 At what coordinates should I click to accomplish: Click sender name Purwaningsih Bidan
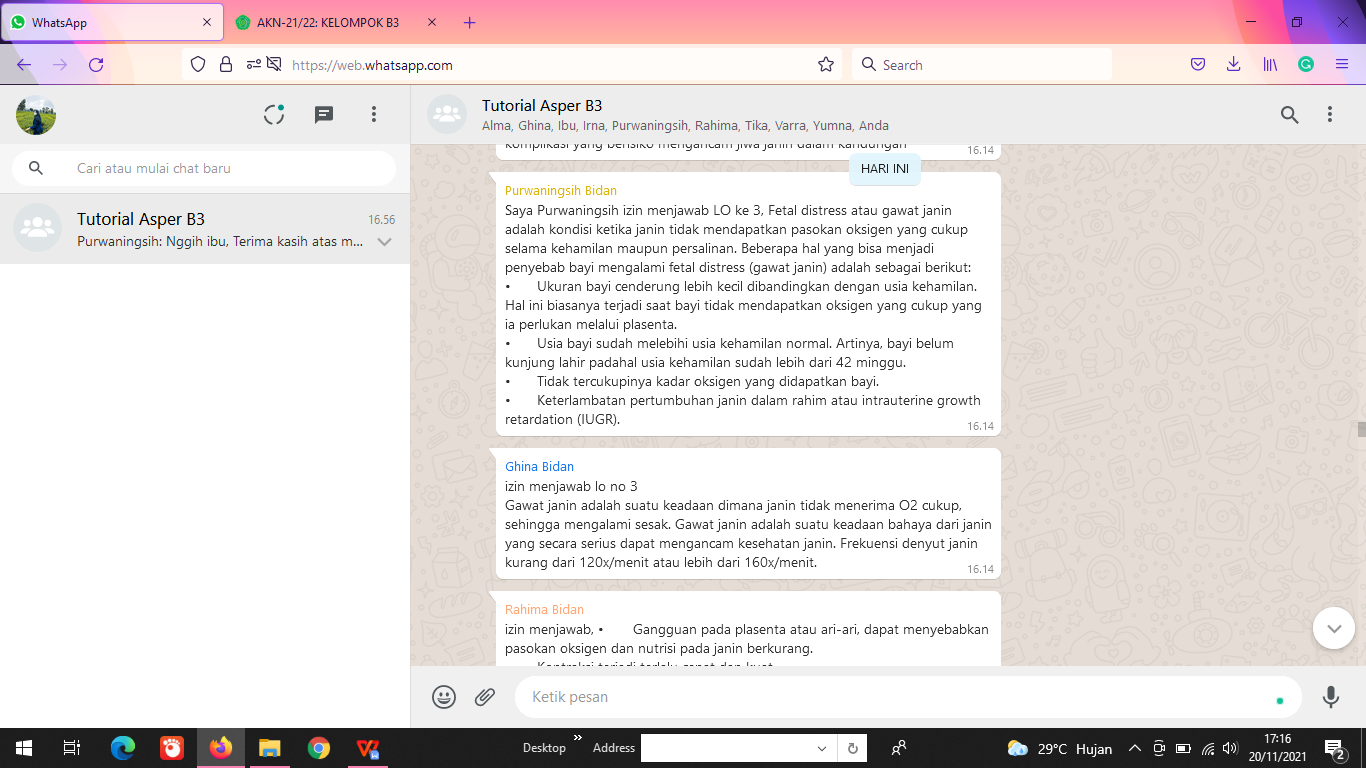click(561, 190)
